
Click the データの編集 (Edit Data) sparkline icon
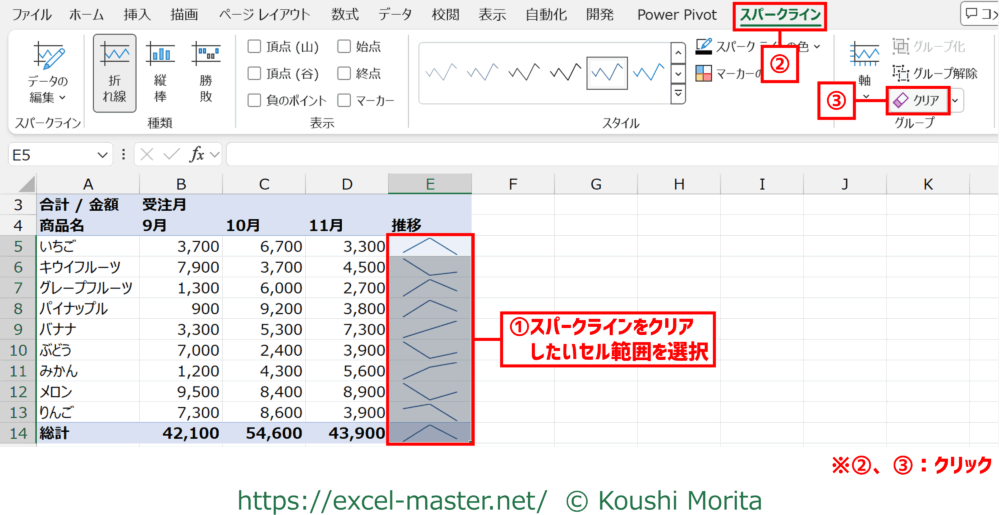click(47, 70)
